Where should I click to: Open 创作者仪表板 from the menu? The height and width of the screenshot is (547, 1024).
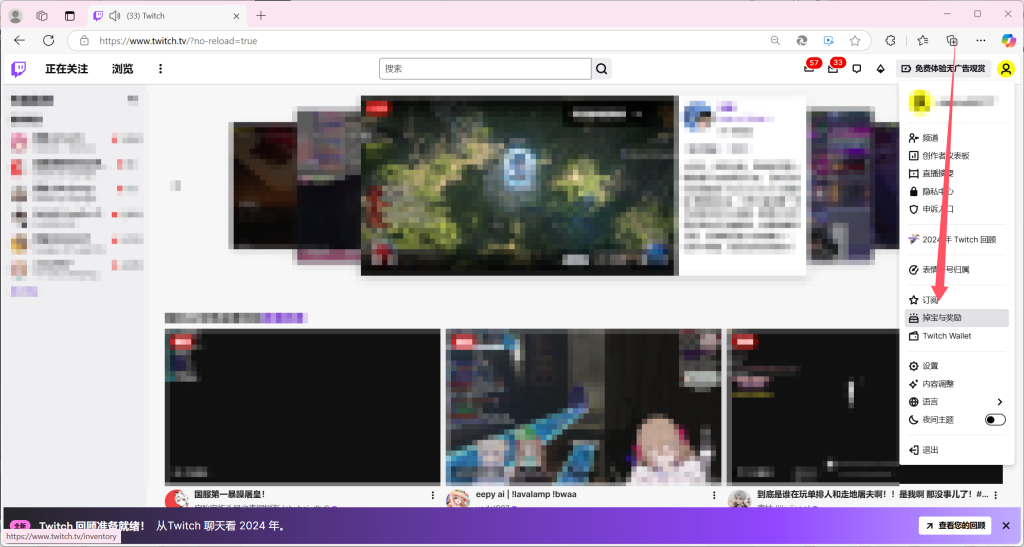point(956,155)
